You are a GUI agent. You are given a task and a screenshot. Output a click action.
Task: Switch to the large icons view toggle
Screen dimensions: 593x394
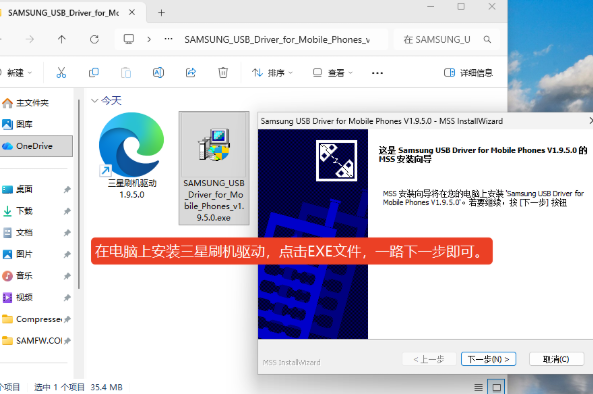pyautogui.click(x=496, y=387)
